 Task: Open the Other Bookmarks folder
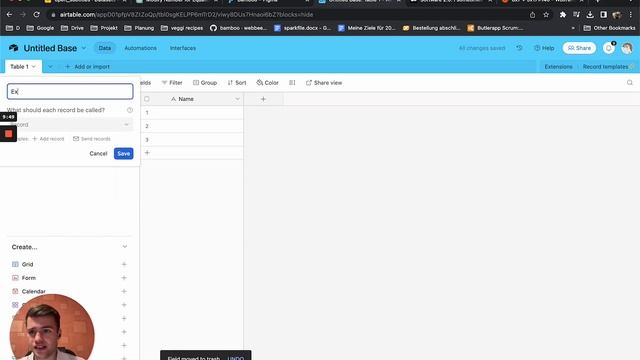point(609,28)
